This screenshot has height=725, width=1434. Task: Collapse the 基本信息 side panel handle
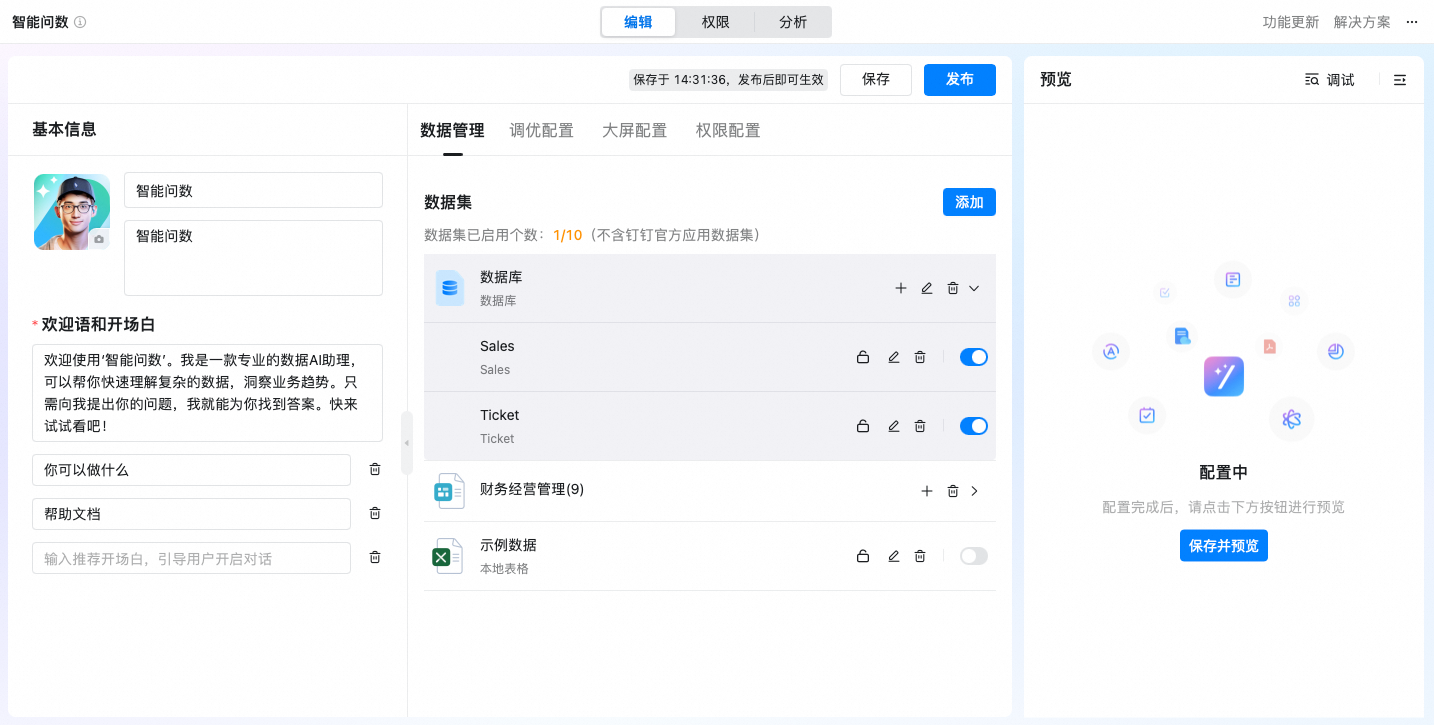[407, 442]
